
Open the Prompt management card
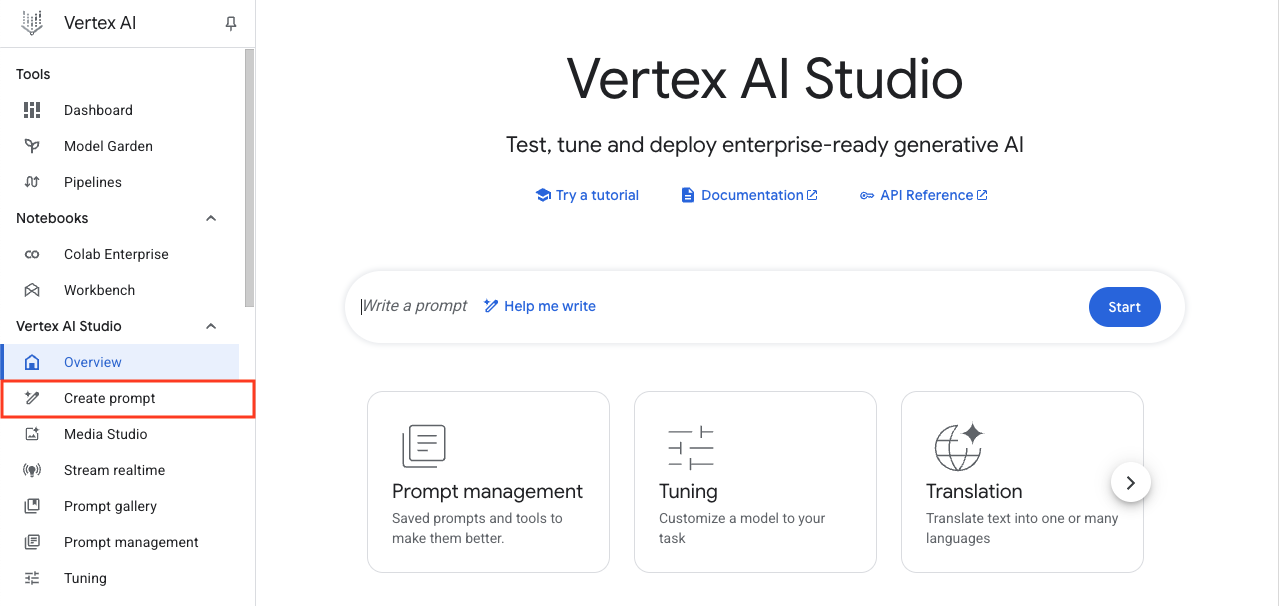(x=488, y=482)
